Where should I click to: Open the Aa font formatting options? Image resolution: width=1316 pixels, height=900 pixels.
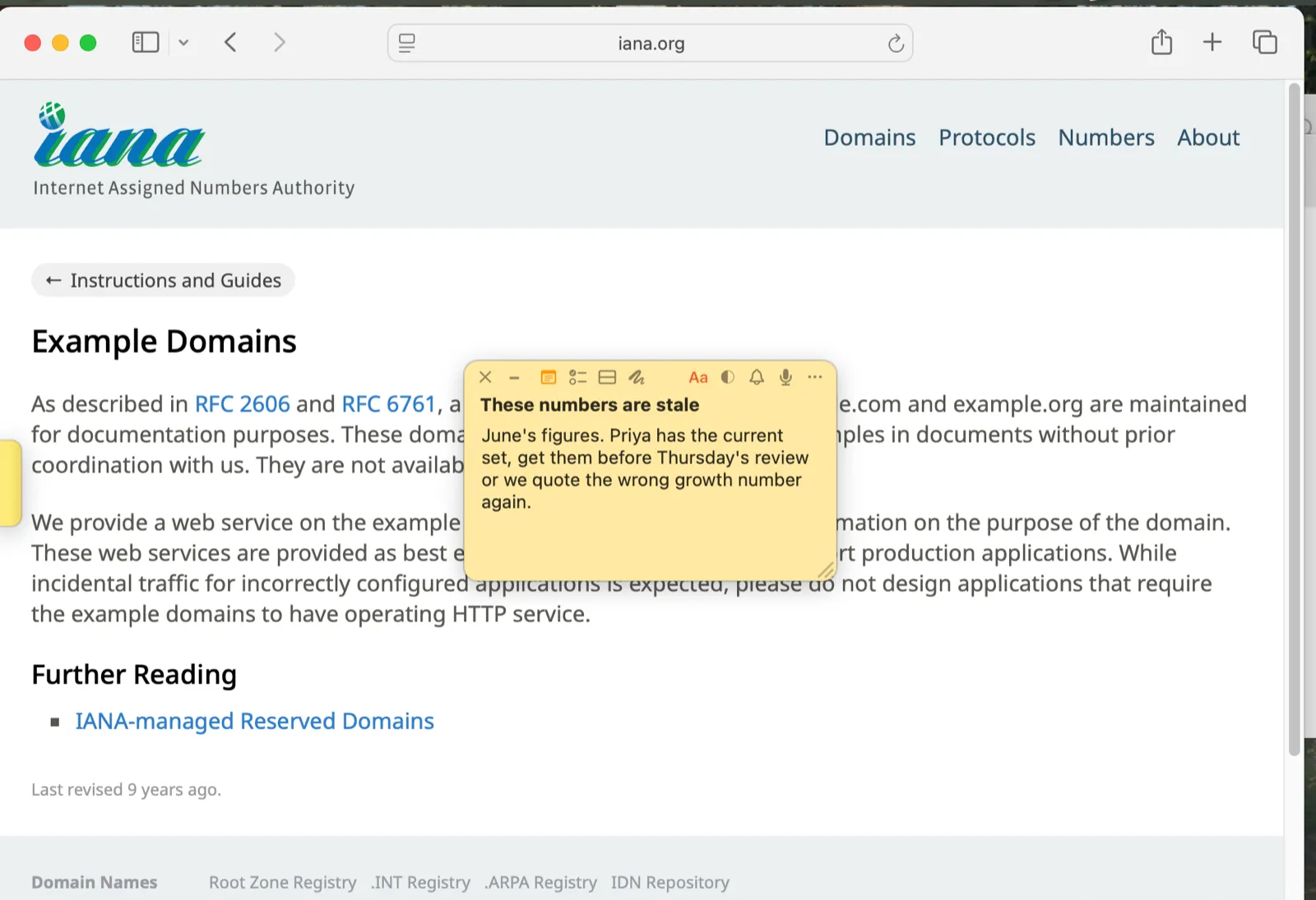point(698,377)
